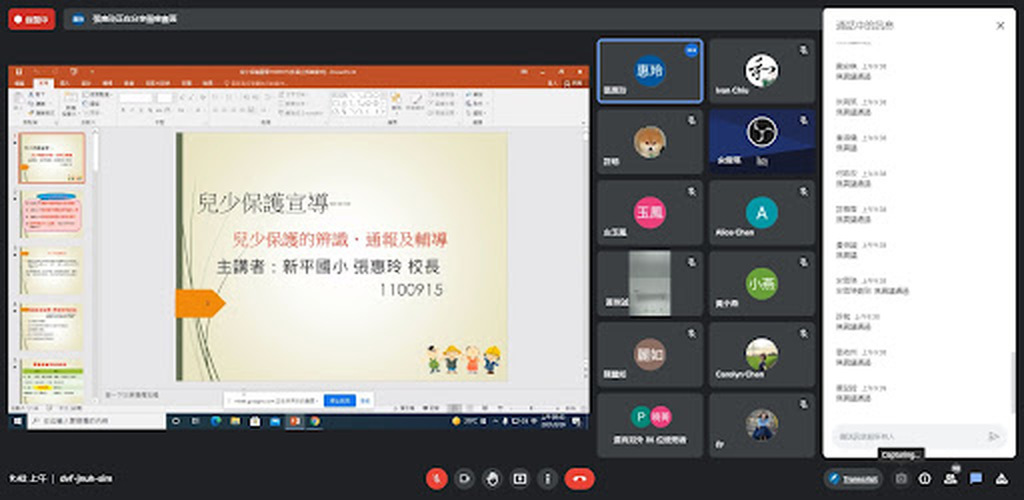Click the meeting code text at bottom left

click(x=86, y=478)
